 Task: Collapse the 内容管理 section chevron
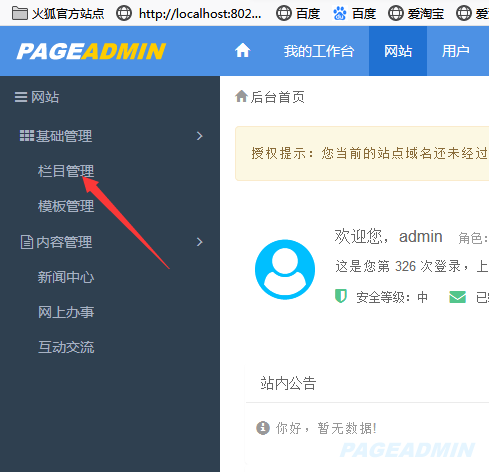[x=200, y=242]
